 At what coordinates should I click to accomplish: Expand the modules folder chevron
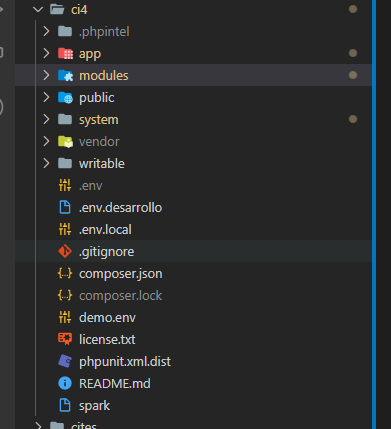[x=46, y=75]
